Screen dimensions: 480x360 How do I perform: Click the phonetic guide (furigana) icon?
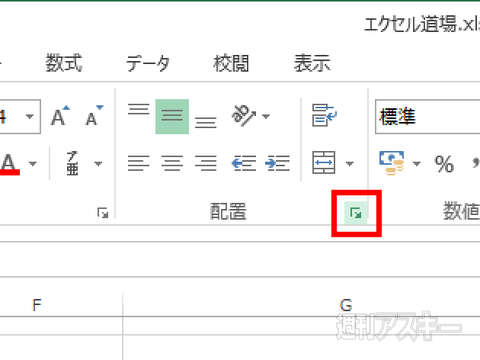72,163
